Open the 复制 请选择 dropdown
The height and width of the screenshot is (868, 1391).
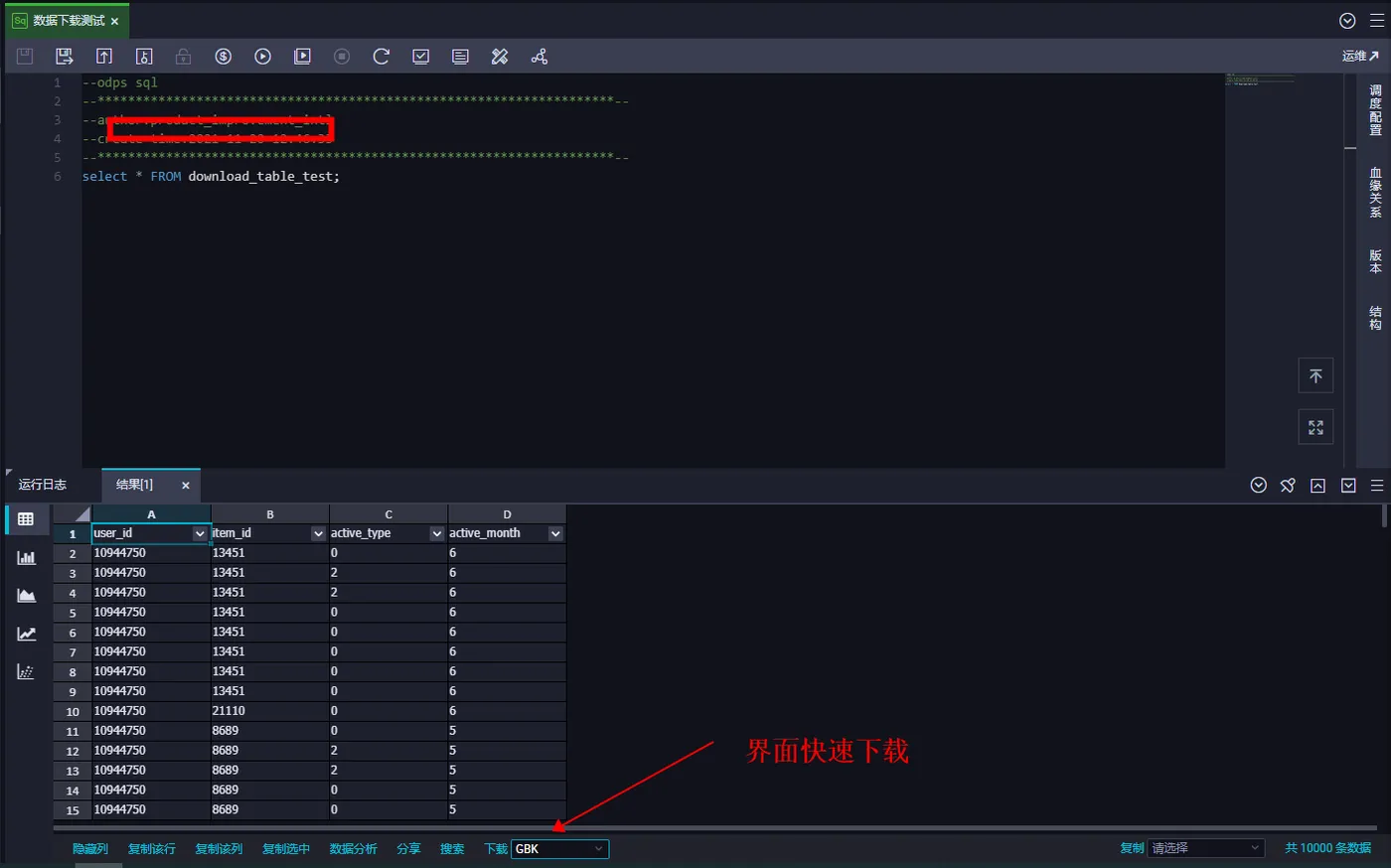(x=1206, y=848)
